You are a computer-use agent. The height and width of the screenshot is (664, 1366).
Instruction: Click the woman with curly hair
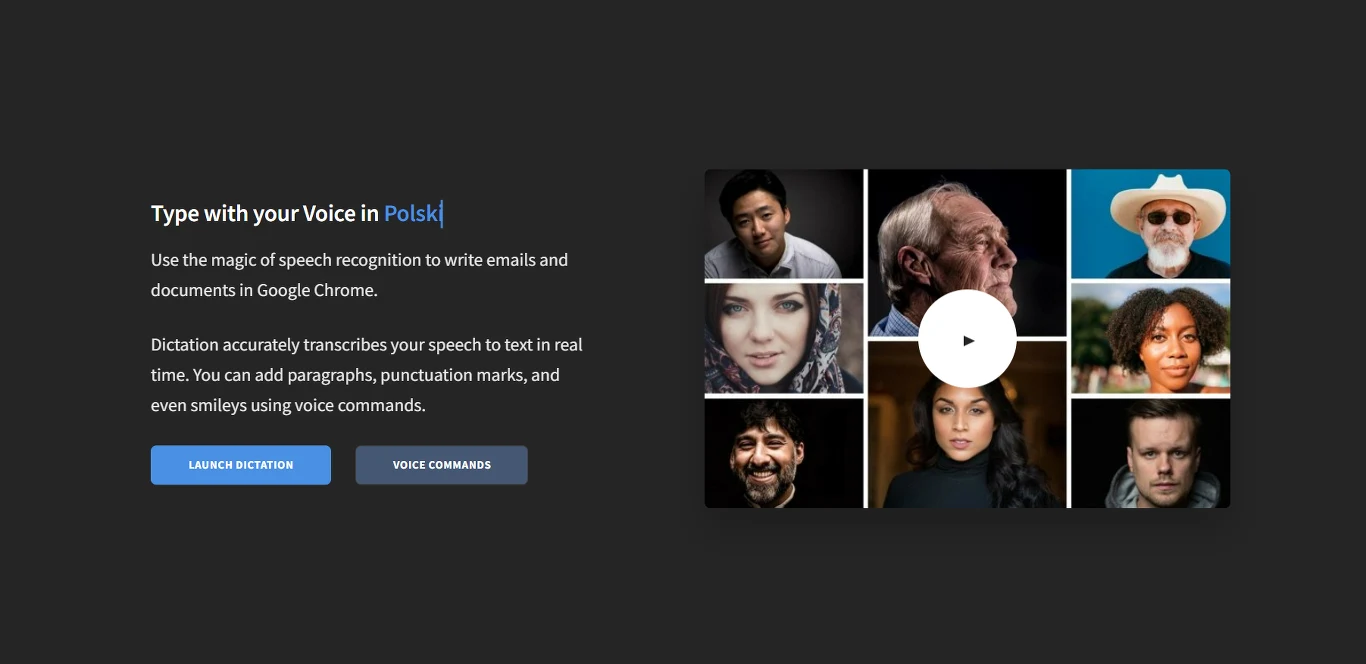click(x=1150, y=338)
